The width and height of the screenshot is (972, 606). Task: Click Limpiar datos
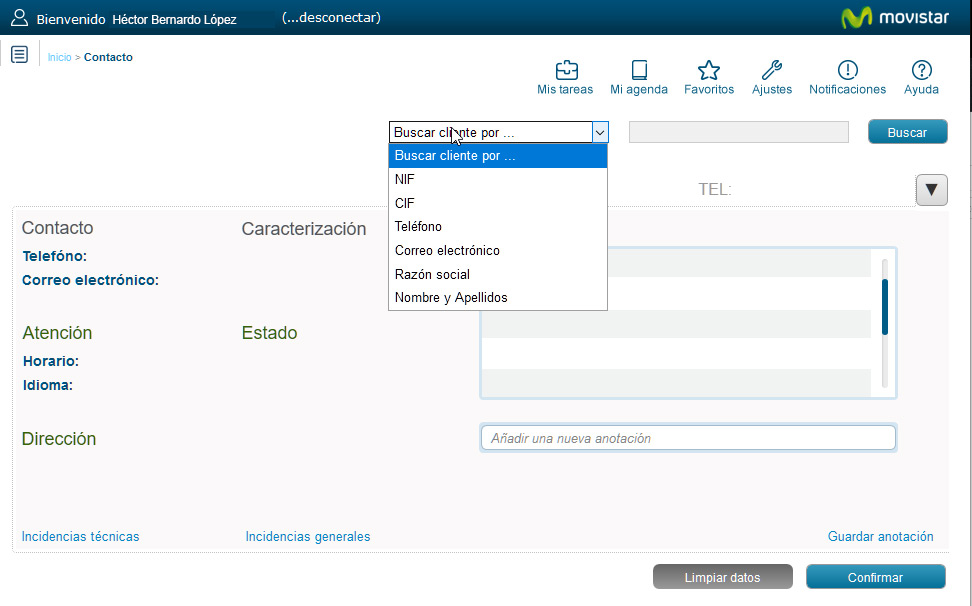click(722, 576)
